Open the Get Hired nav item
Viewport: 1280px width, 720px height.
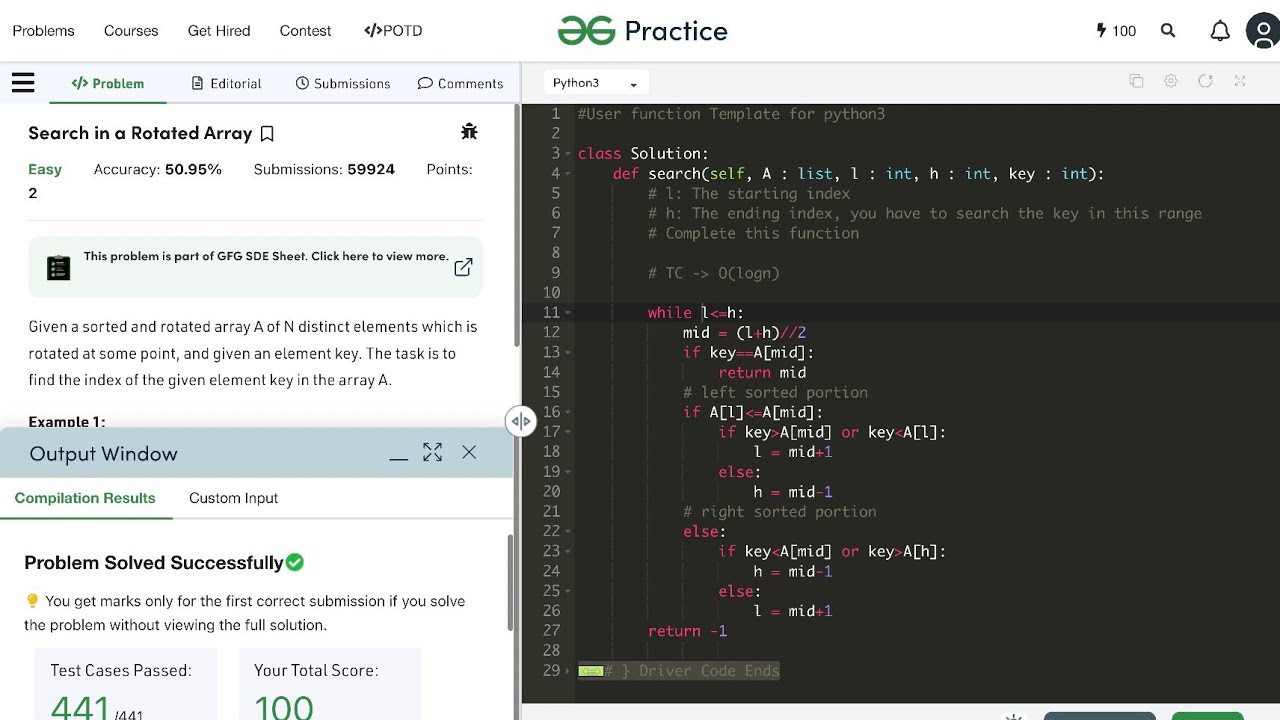219,31
